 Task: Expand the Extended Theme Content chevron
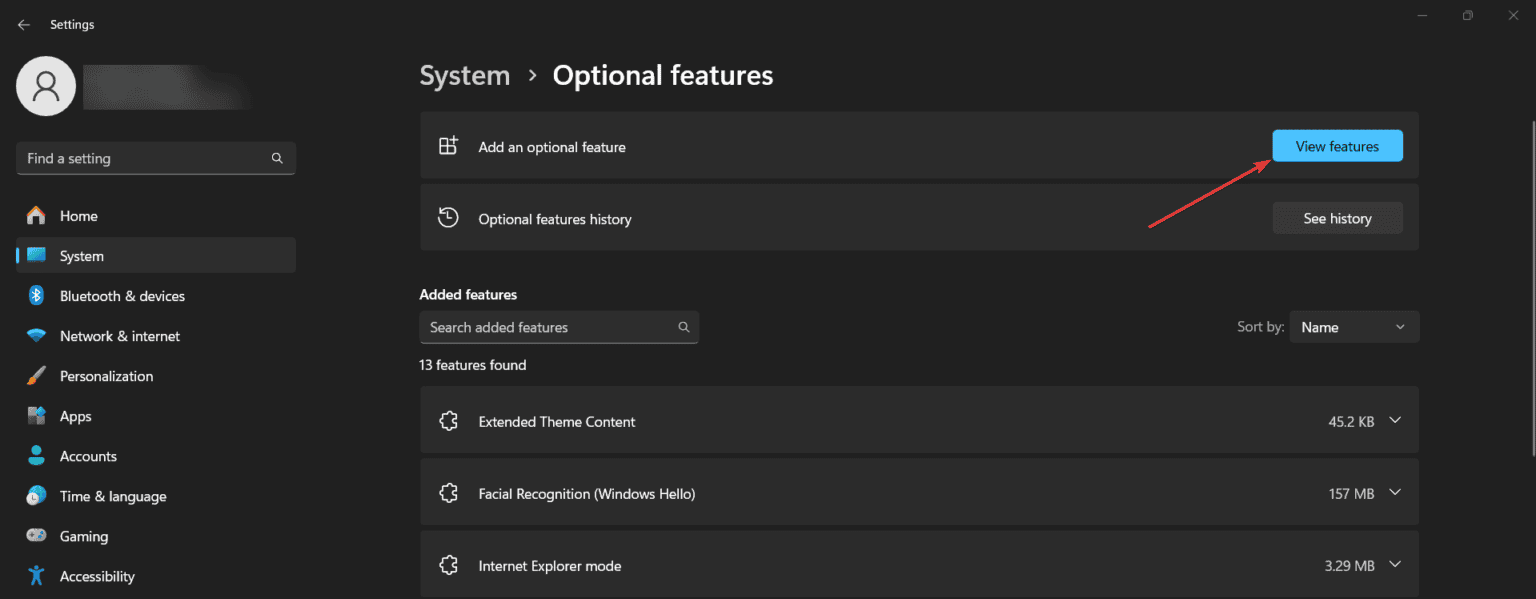point(1396,421)
